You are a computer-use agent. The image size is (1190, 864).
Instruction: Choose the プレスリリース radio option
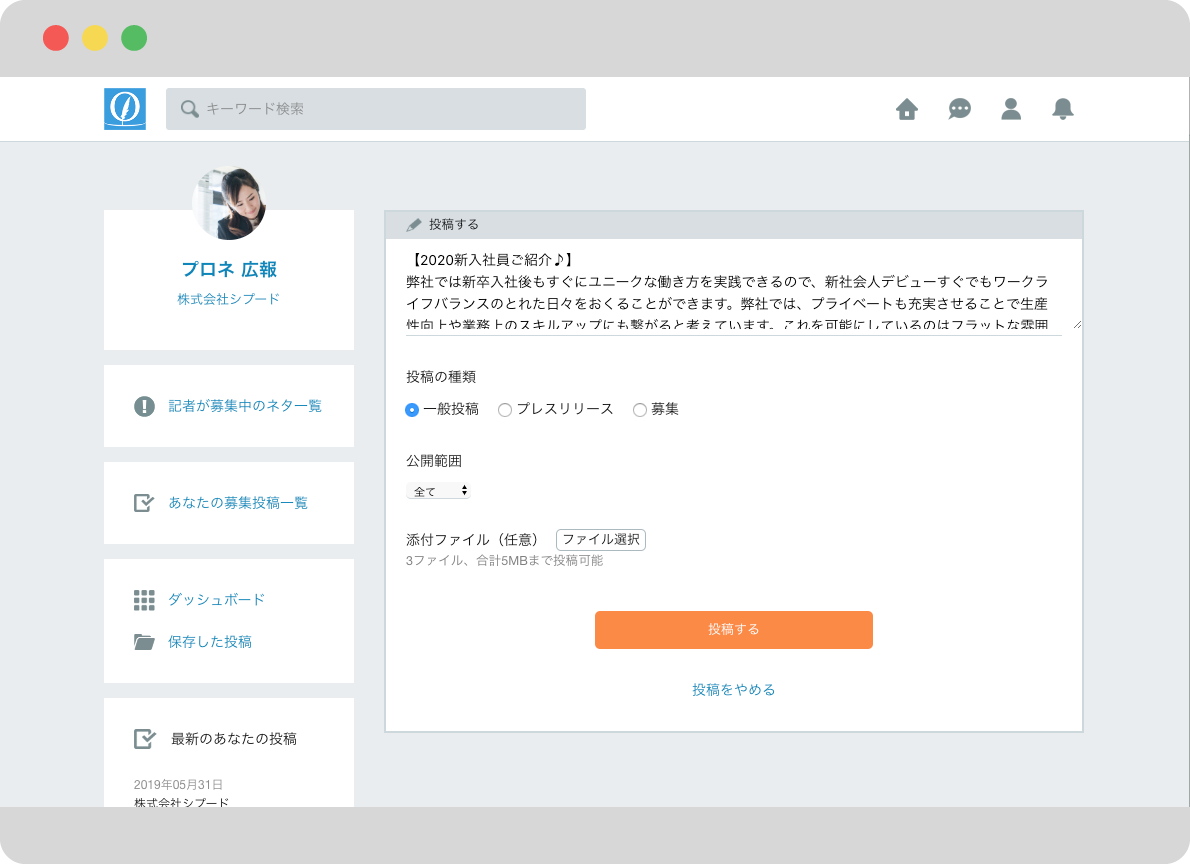click(505, 410)
